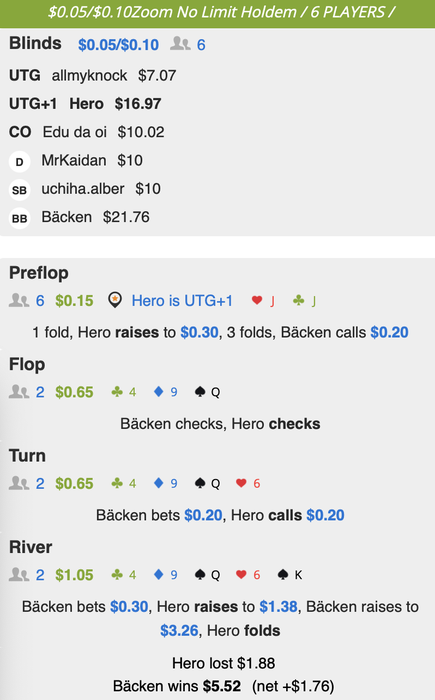Click the players icon beside Blinds
435x700 pixels.
pyautogui.click(x=180, y=44)
